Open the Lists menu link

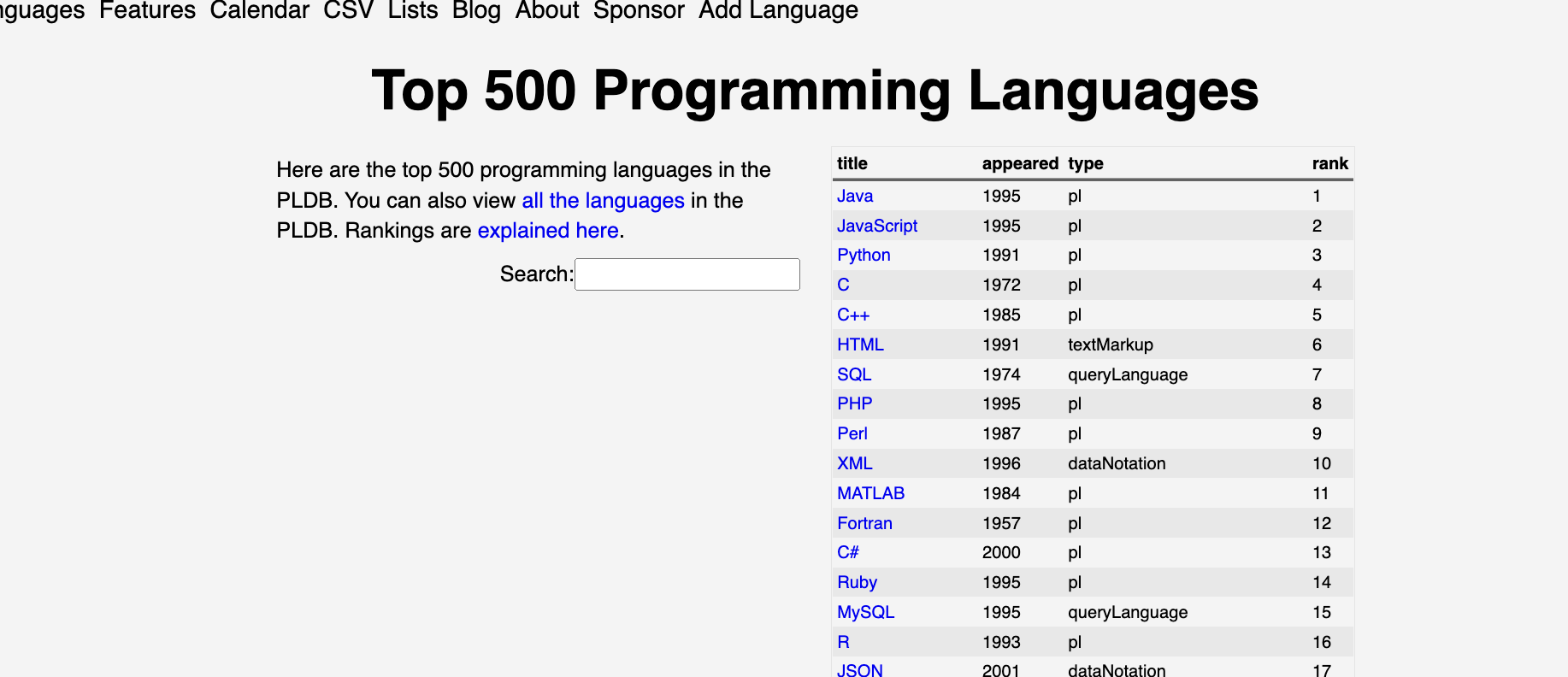[x=413, y=10]
